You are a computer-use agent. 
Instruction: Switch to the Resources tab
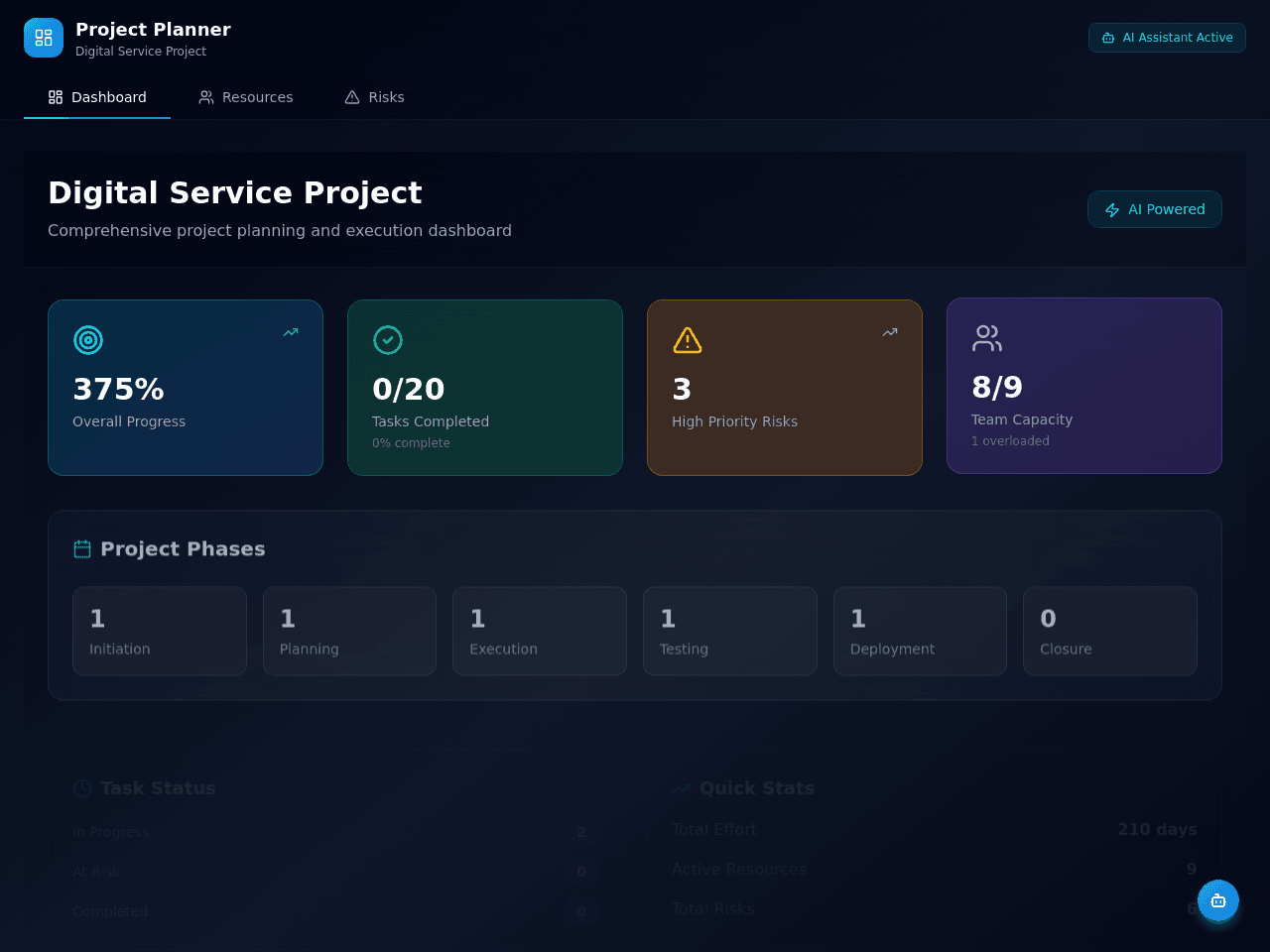click(246, 97)
